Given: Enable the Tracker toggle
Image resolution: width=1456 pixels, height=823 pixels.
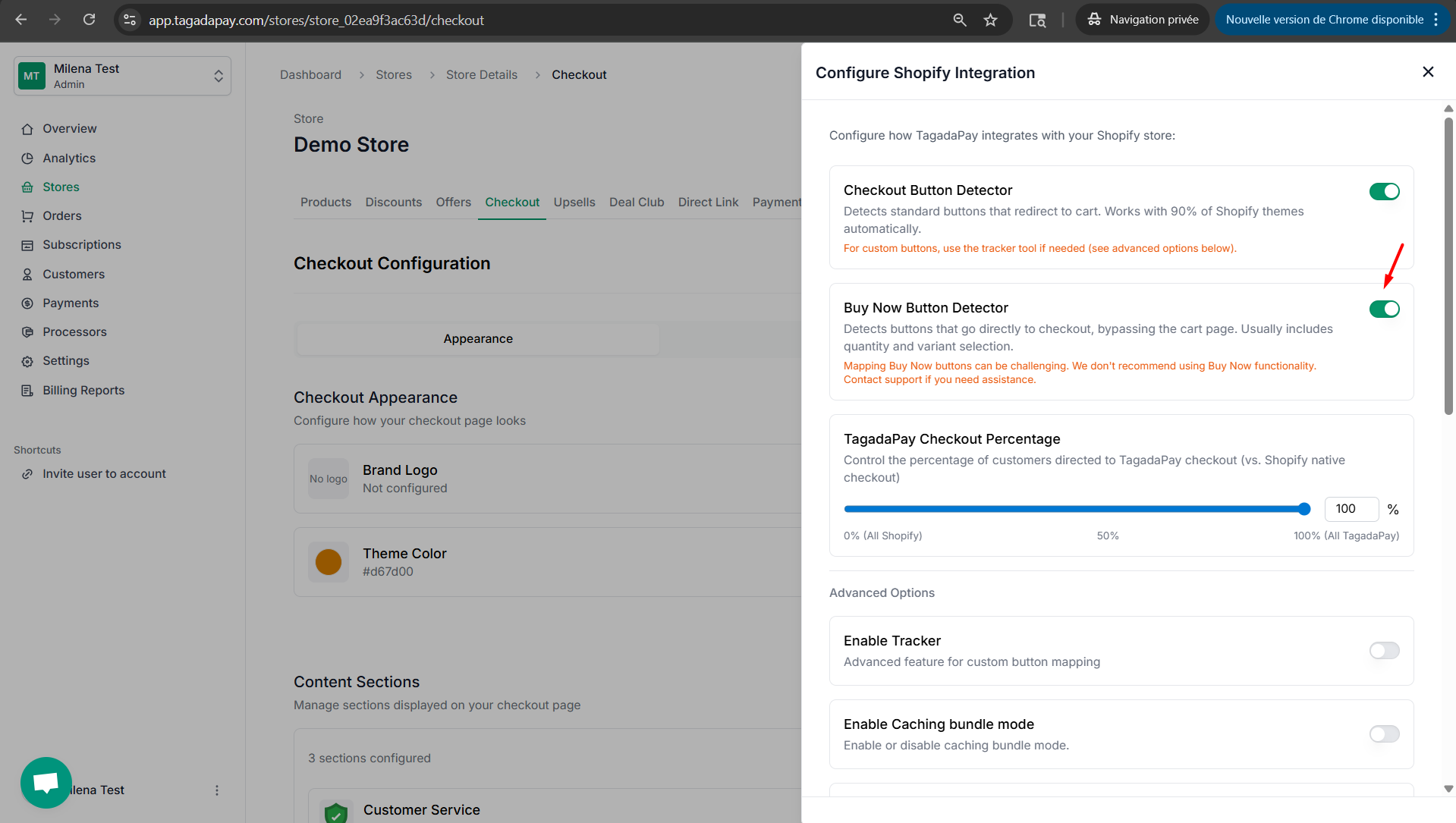Looking at the screenshot, I should click(x=1384, y=651).
